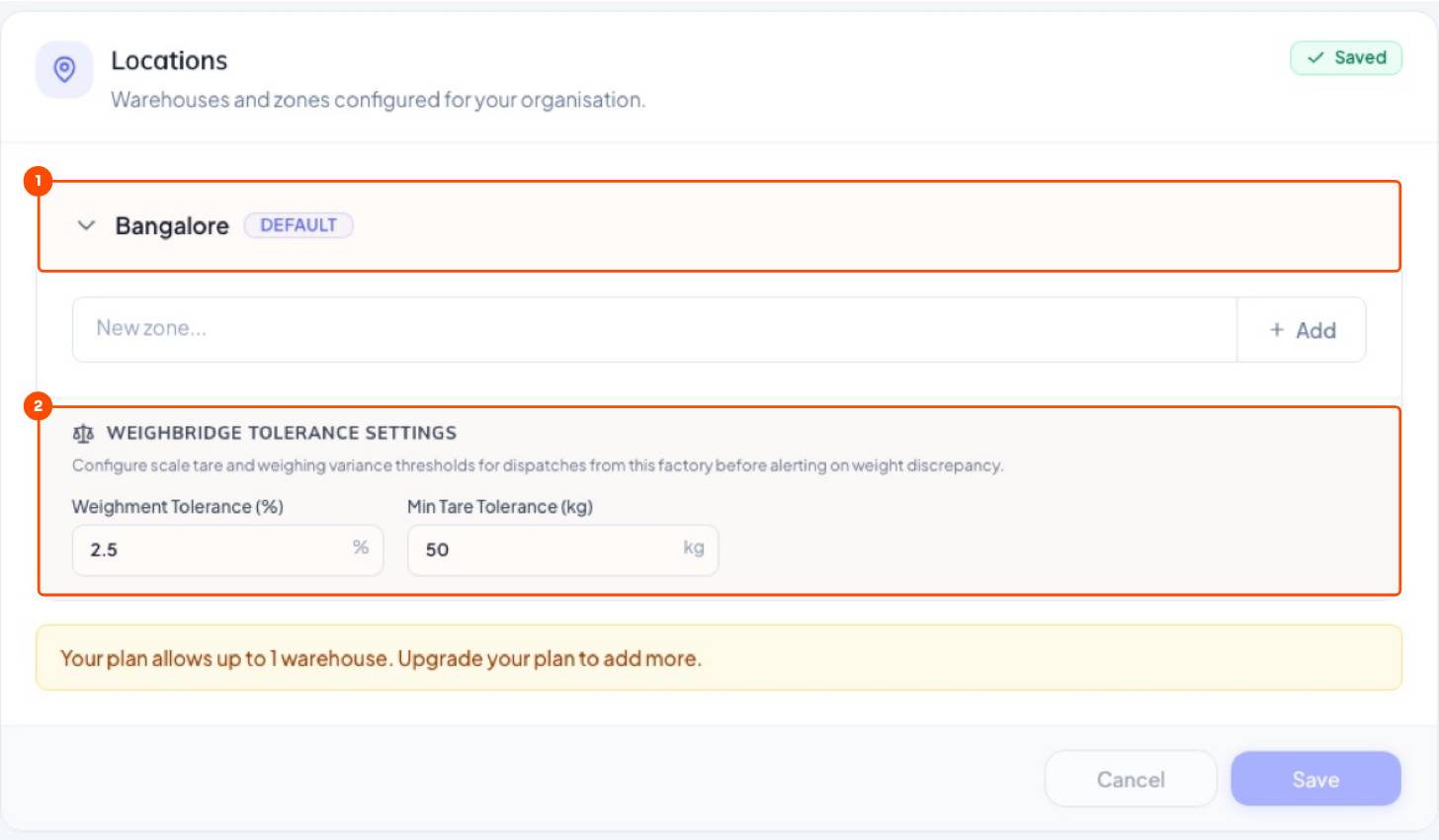Focus the New zone input field

(x=654, y=329)
